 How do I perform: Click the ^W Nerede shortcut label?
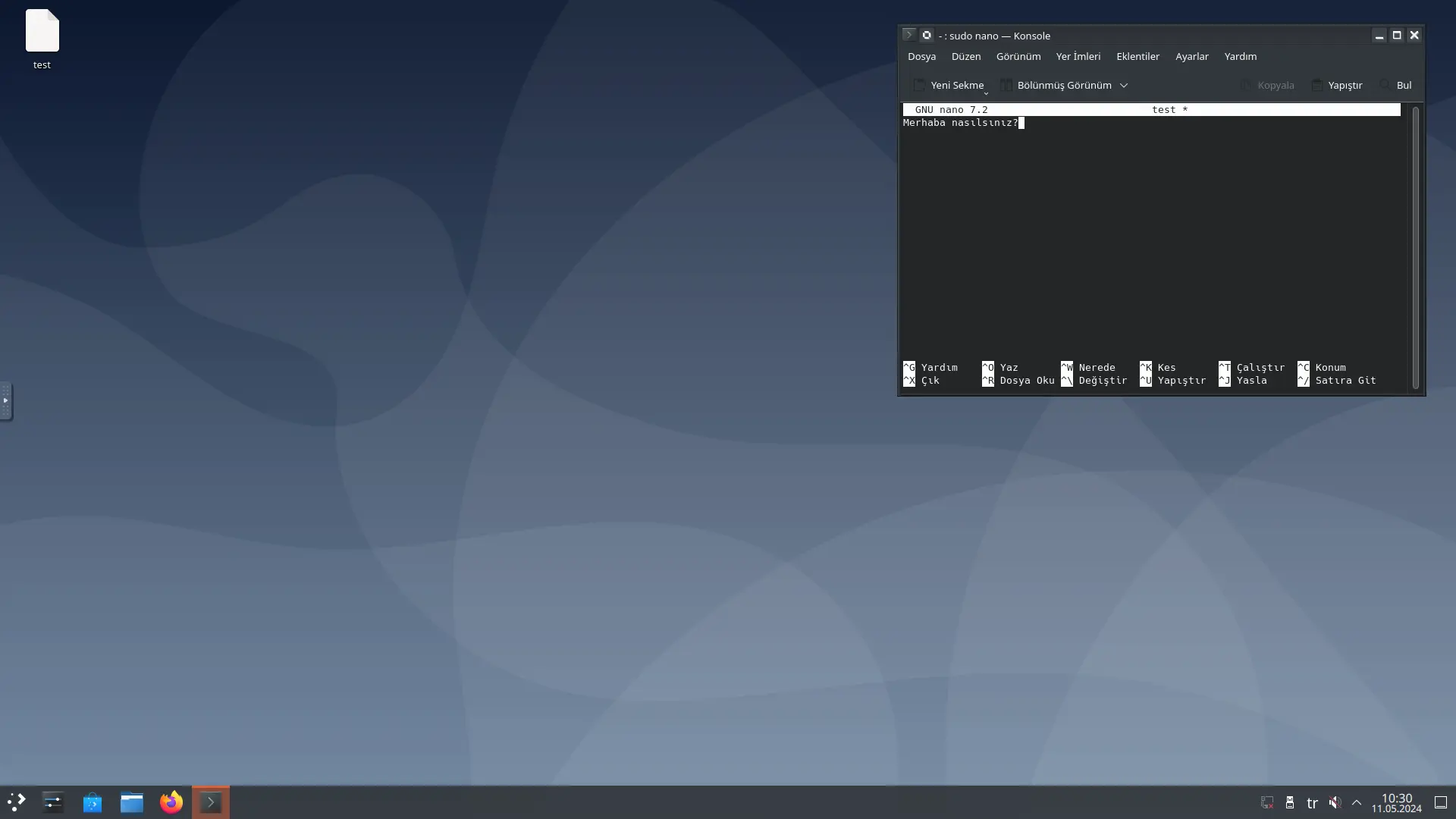1088,368
